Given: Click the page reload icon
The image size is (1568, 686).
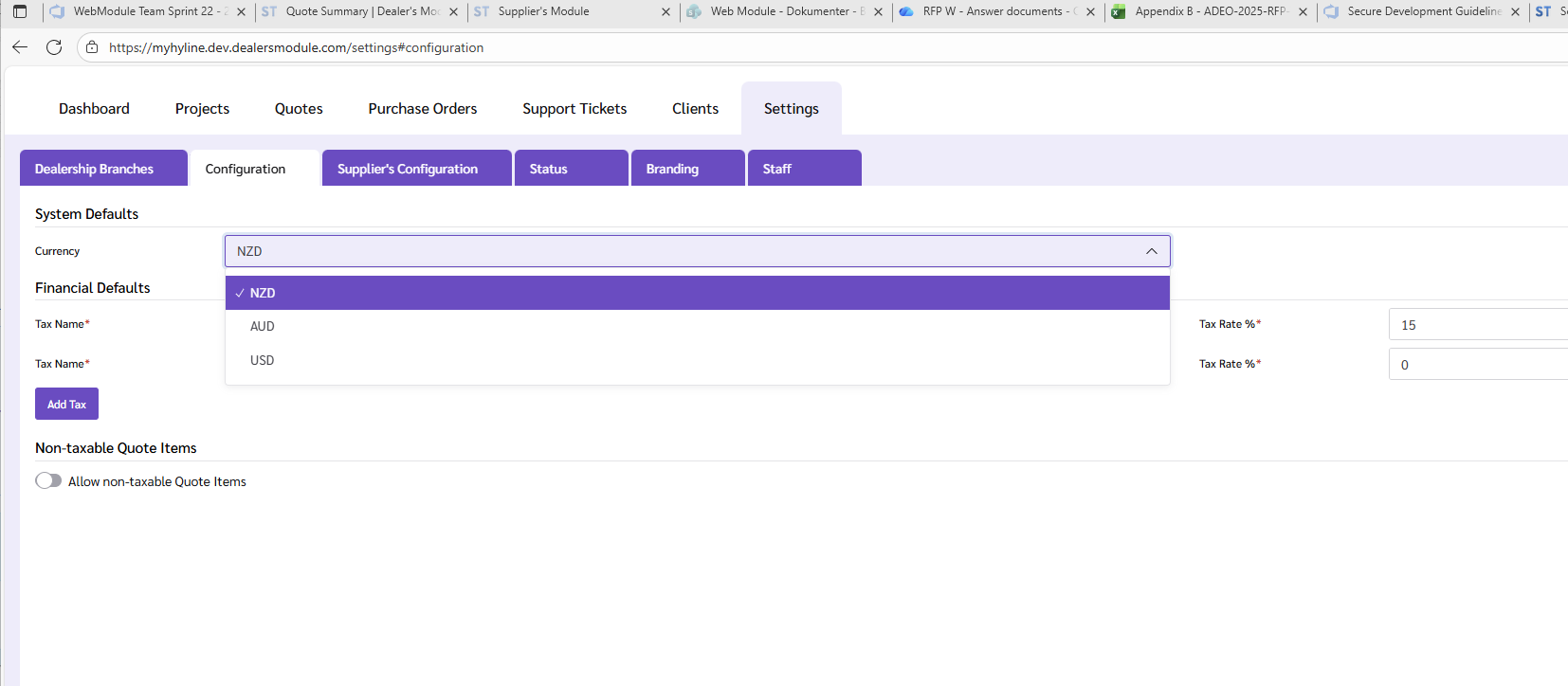Looking at the screenshot, I should 54,47.
